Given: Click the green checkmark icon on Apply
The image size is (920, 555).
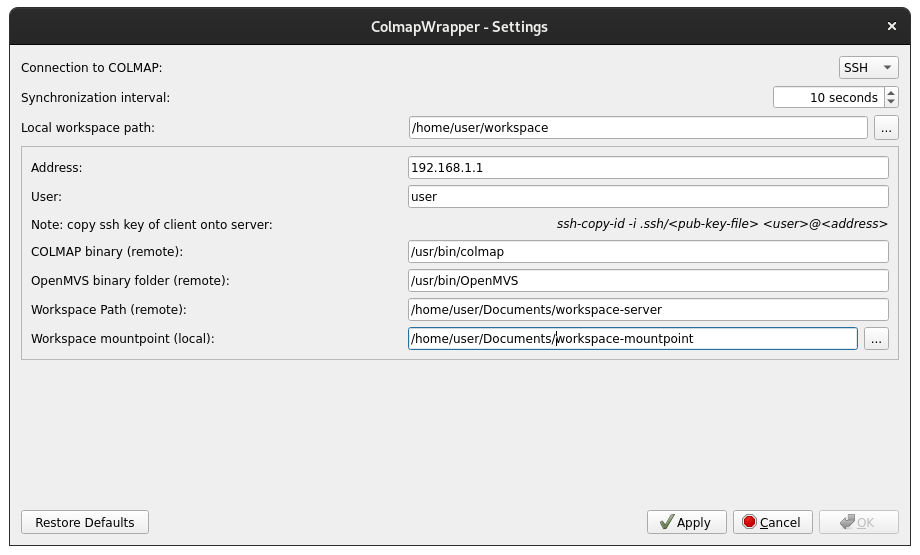Looking at the screenshot, I should [665, 522].
